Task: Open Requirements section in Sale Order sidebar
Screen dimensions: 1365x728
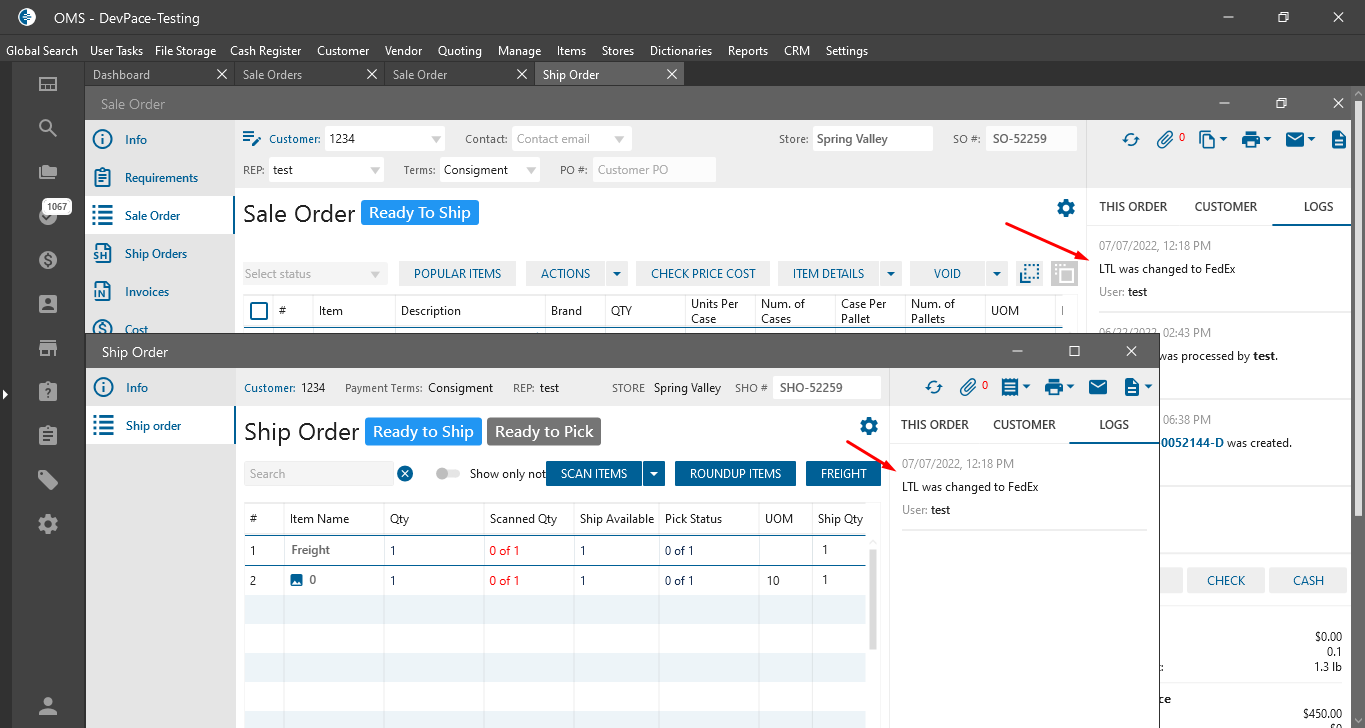Action: pos(160,178)
